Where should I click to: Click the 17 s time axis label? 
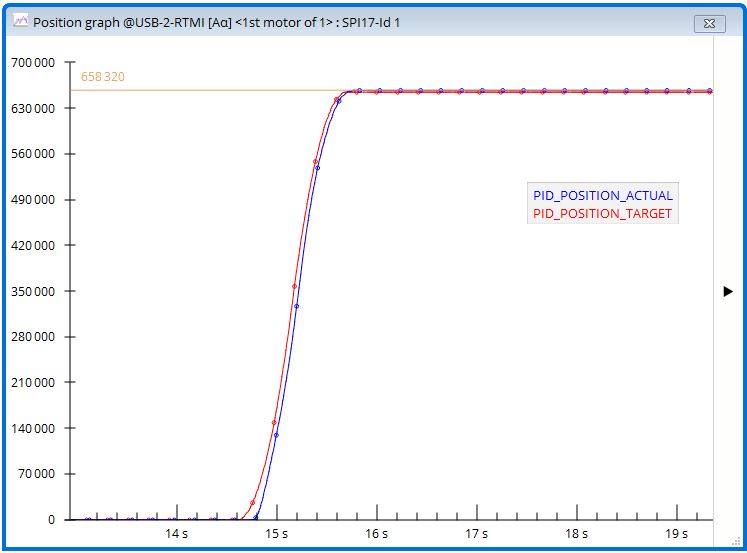tap(477, 533)
